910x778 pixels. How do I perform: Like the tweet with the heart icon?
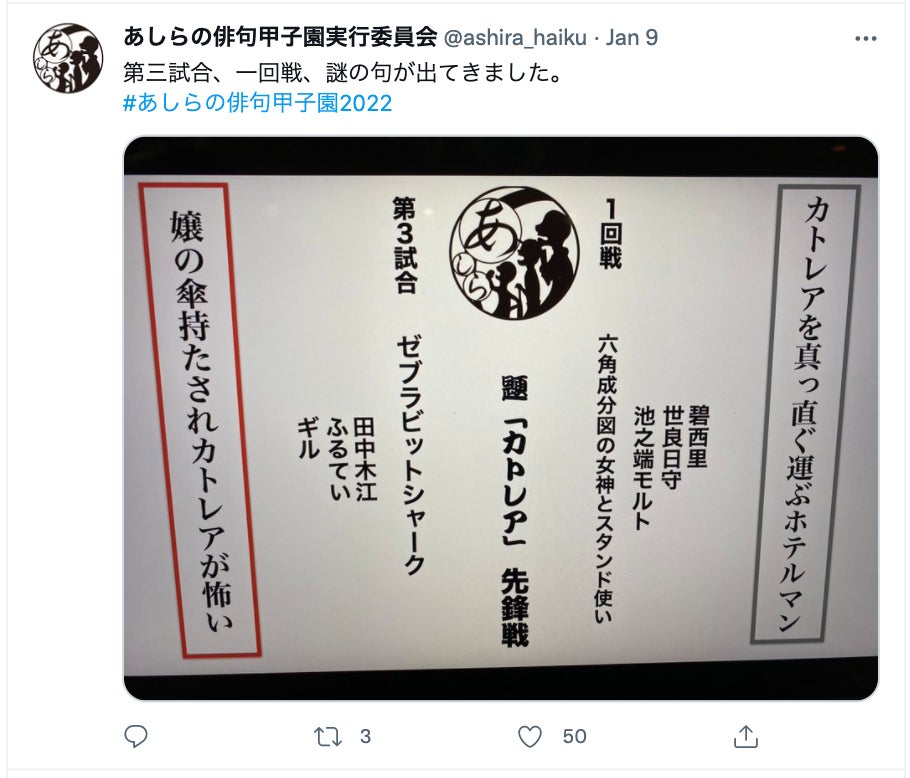[x=529, y=737]
